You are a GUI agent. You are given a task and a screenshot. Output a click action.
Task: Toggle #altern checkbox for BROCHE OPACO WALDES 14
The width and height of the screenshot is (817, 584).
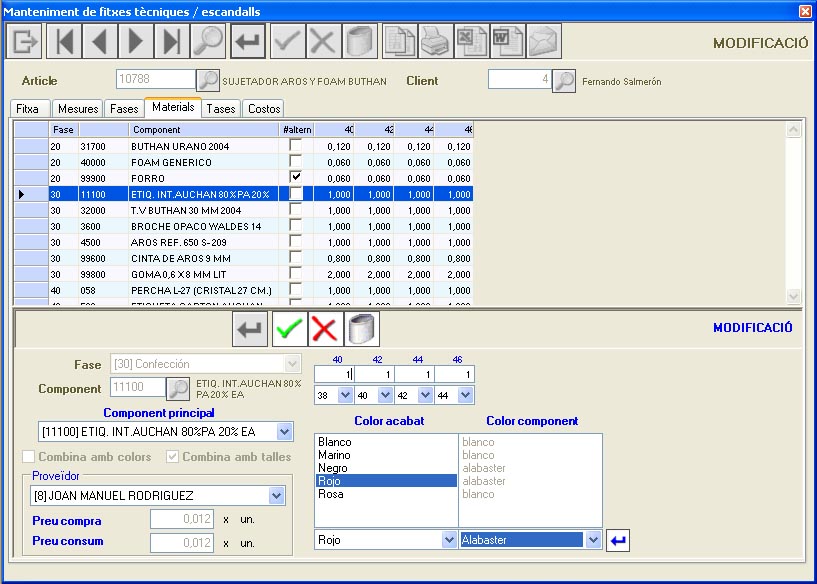[295, 225]
